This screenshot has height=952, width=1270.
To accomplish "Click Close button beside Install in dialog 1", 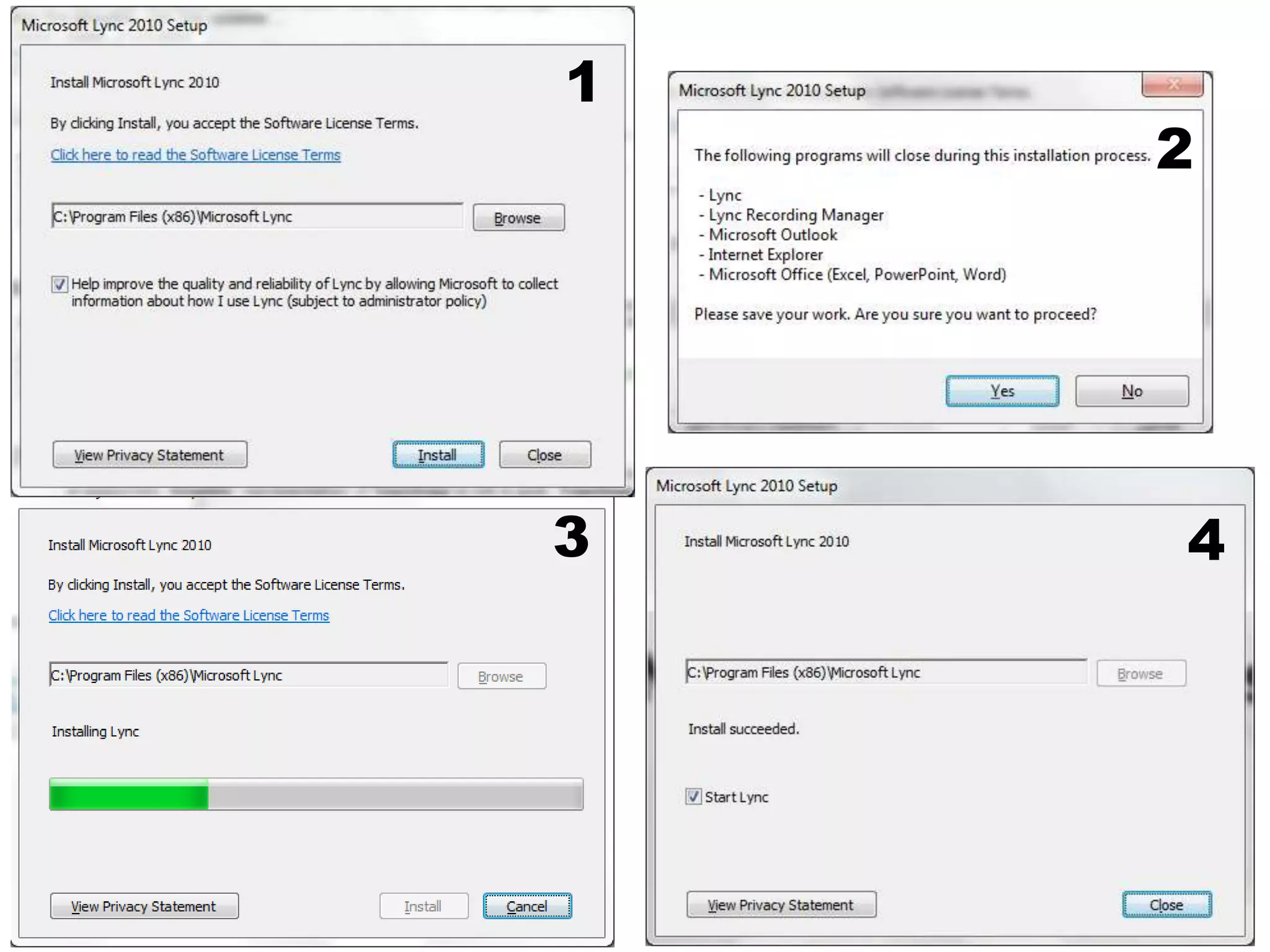I will tap(544, 455).
